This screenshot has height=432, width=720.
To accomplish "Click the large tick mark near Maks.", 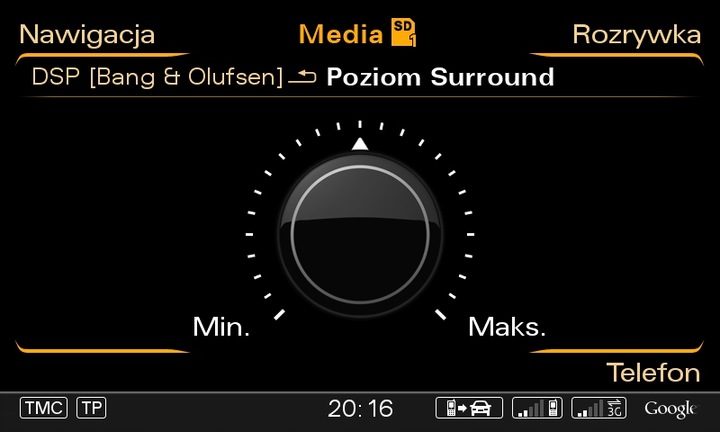I will coord(440,314).
